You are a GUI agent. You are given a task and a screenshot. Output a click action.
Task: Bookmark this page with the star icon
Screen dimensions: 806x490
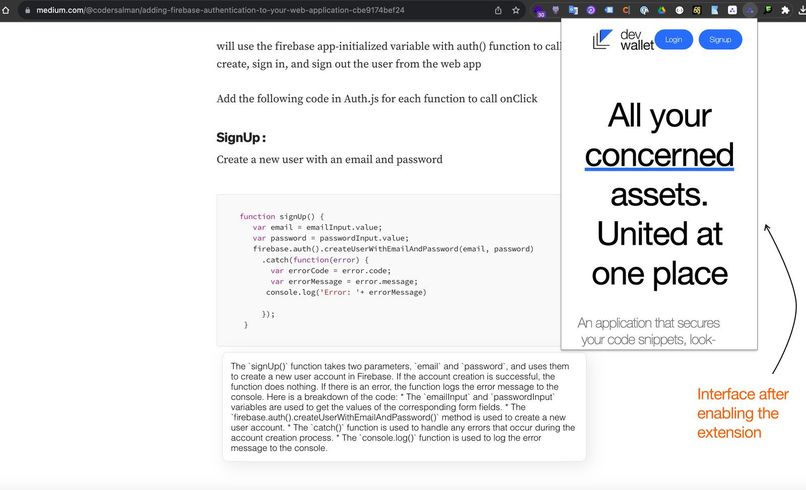pyautogui.click(x=516, y=10)
